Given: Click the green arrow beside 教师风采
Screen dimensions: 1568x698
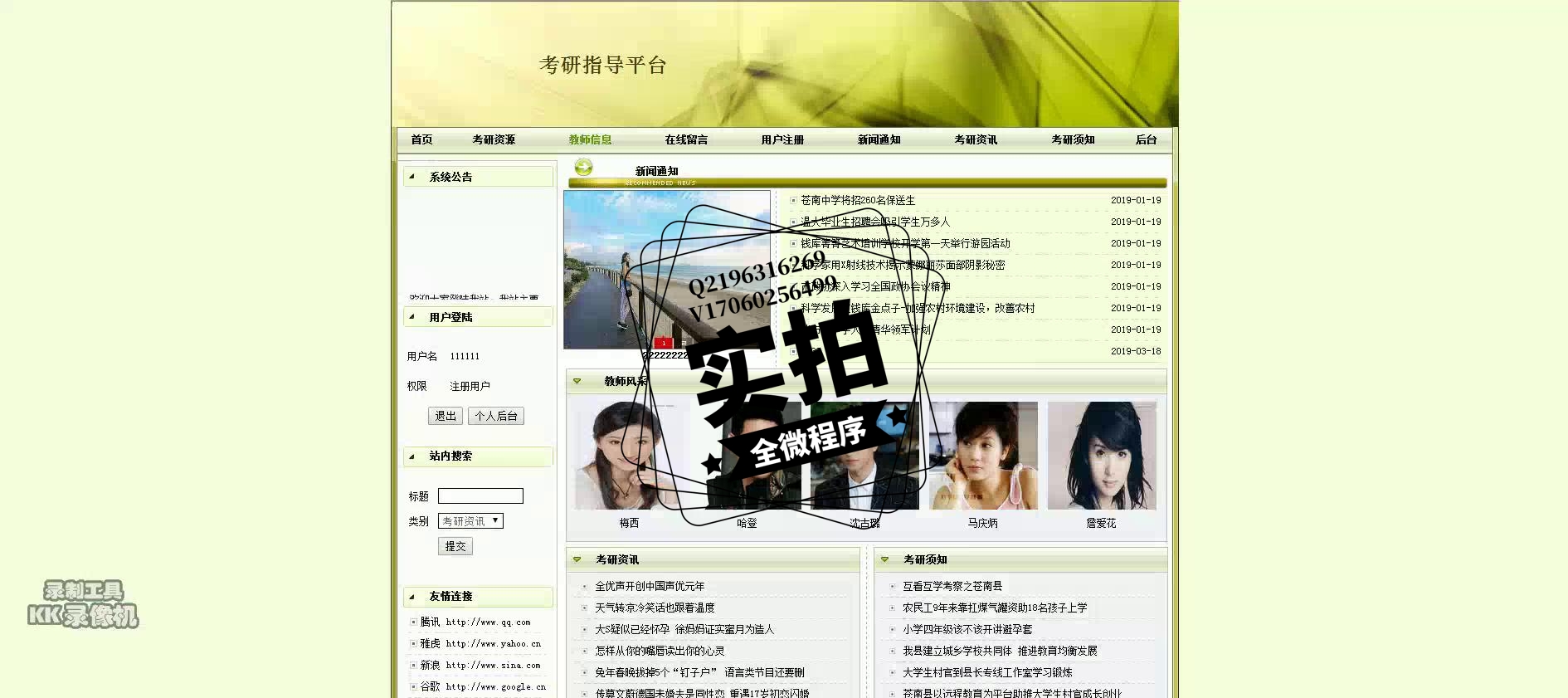Looking at the screenshot, I should 577,381.
